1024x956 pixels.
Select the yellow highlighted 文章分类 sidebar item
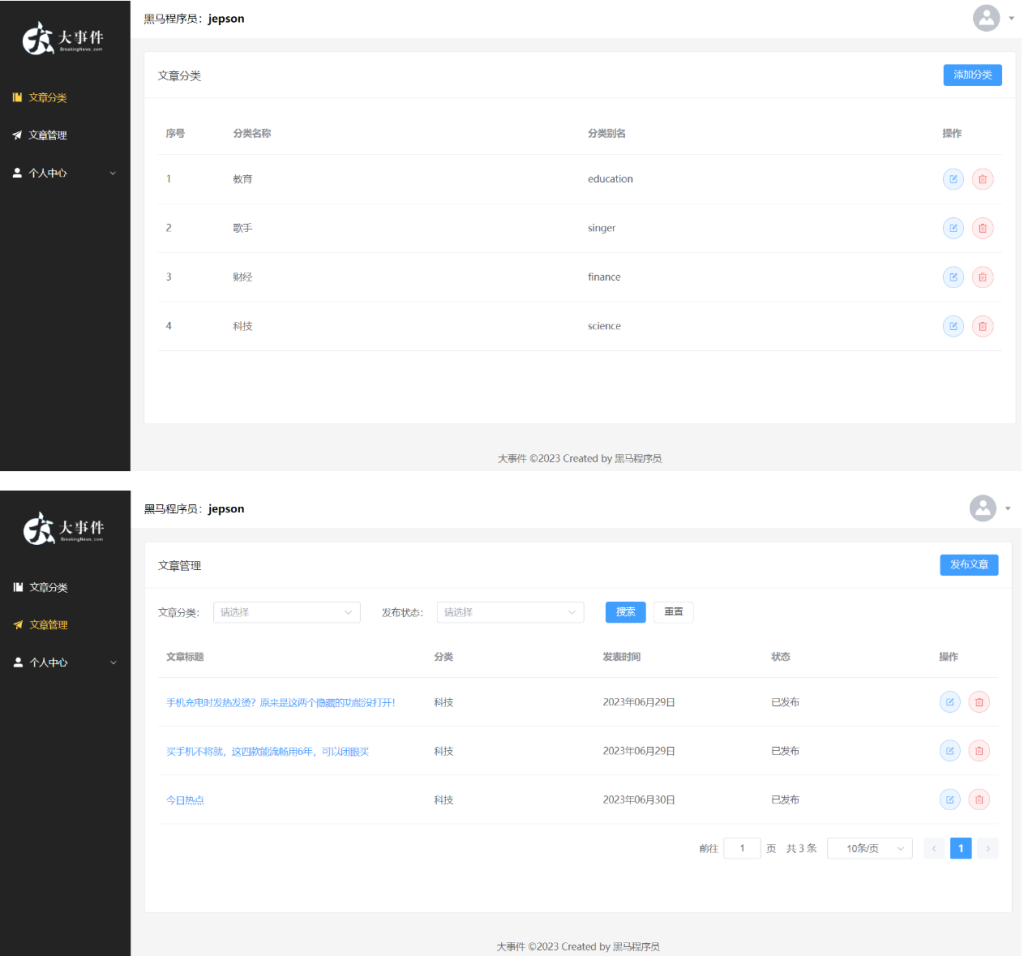tap(48, 98)
